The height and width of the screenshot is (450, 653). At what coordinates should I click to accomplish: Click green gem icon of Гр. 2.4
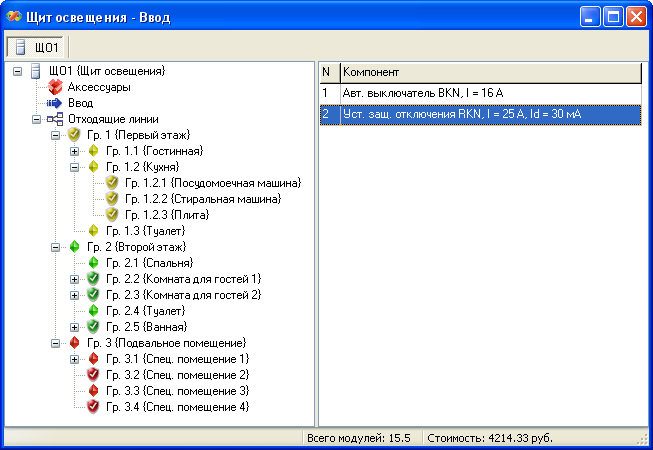pos(93,311)
